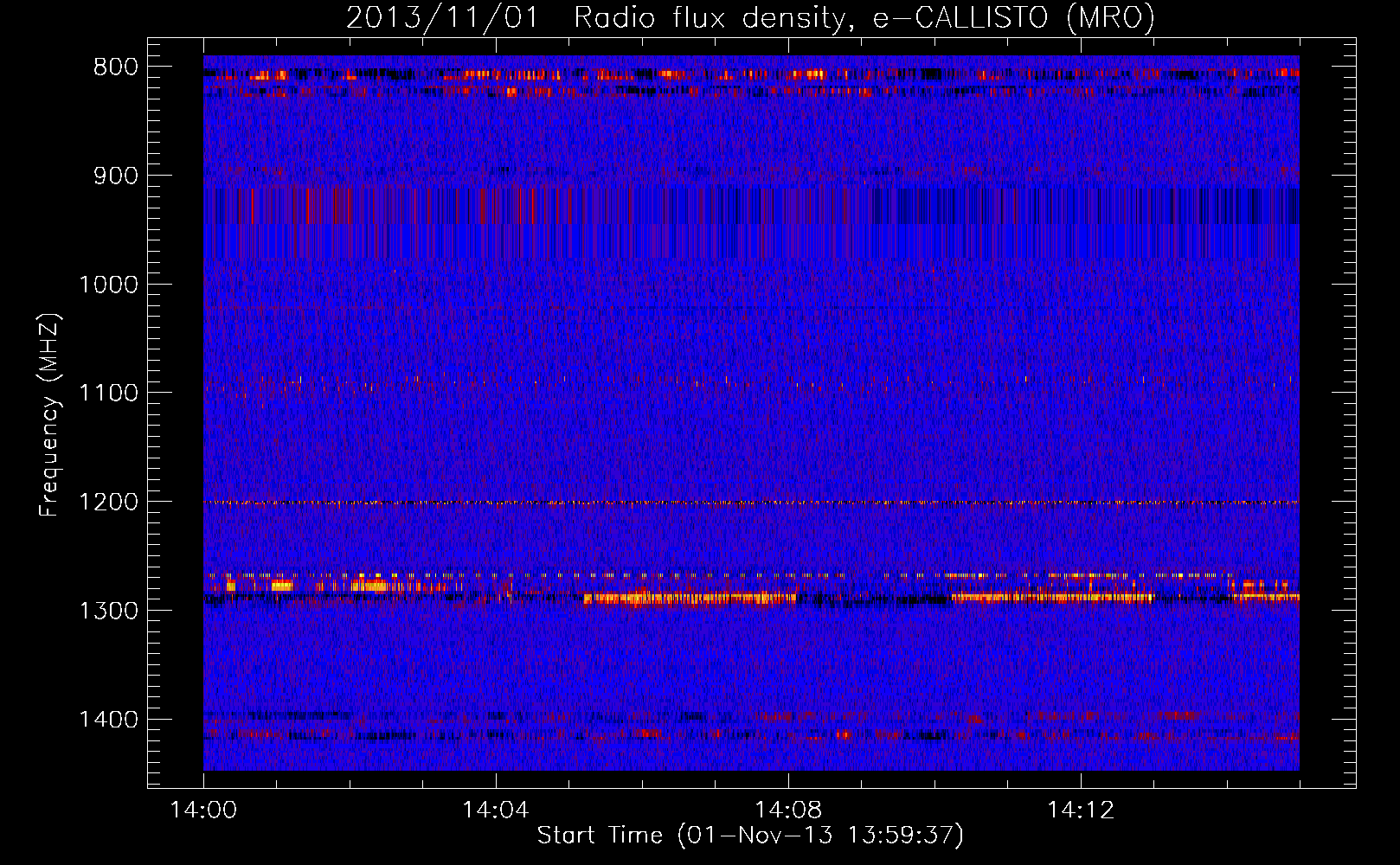The image size is (1400, 865).
Task: Click the thin 1200 MHz interference line
Action: [751, 503]
